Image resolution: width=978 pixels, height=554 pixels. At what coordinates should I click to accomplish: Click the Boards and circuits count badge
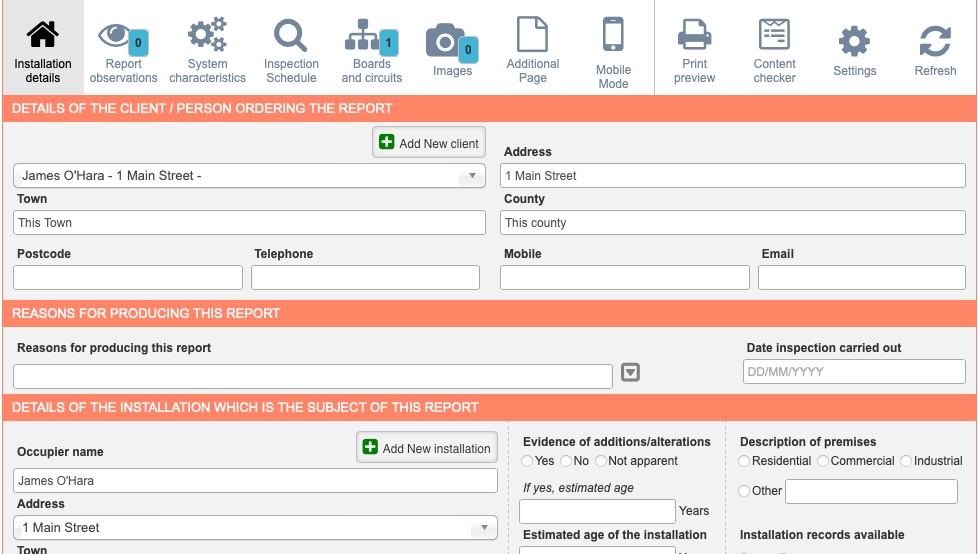click(x=389, y=42)
